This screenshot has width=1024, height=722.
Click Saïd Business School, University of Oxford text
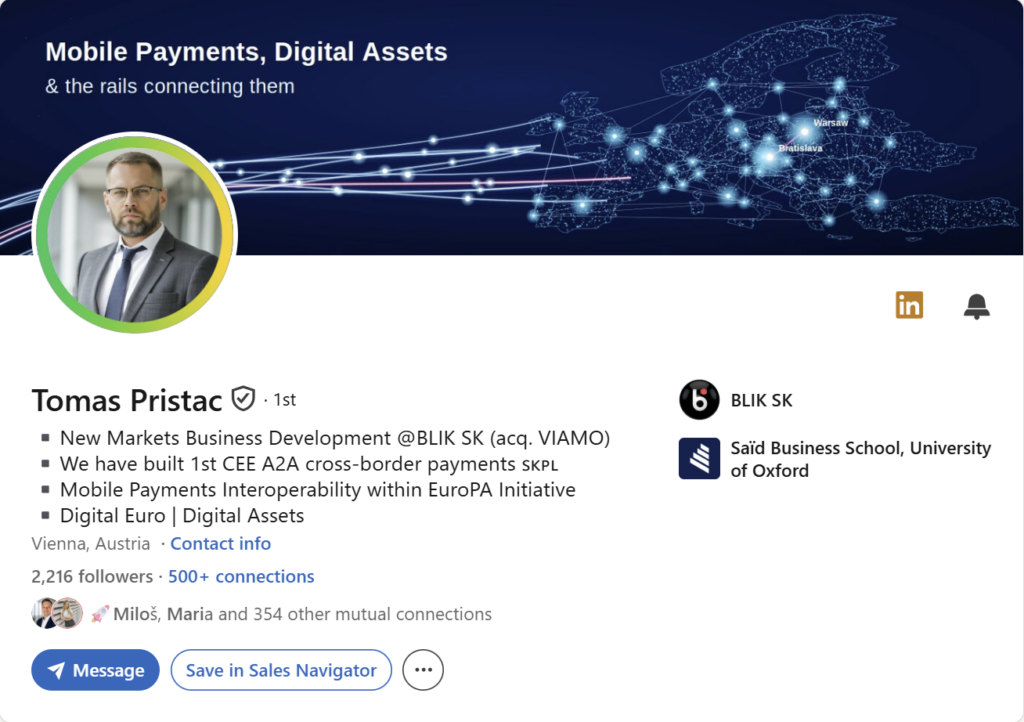860,459
